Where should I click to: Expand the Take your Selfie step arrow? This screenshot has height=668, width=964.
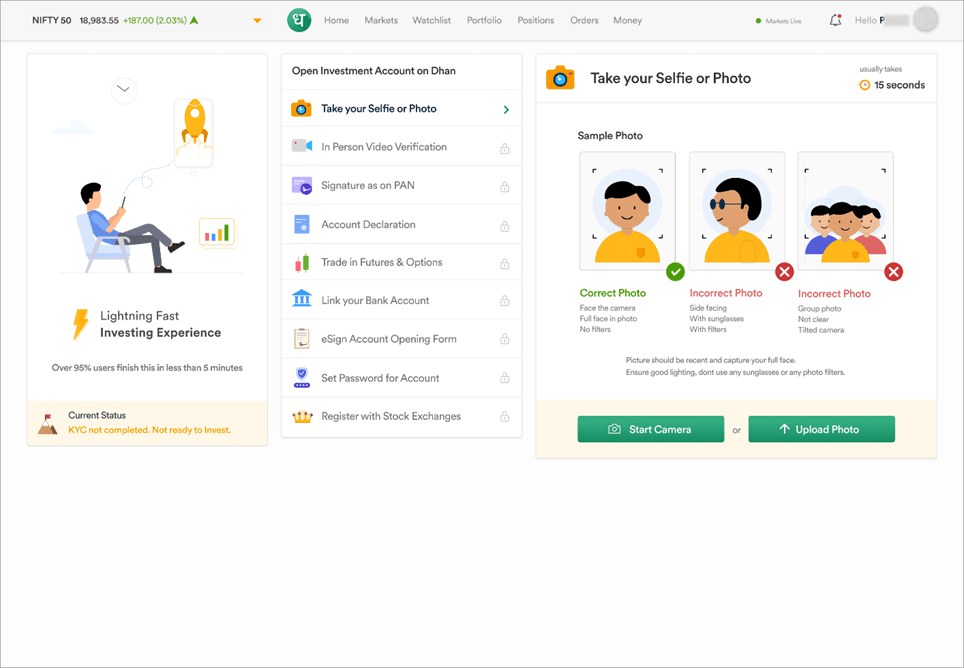(506, 110)
